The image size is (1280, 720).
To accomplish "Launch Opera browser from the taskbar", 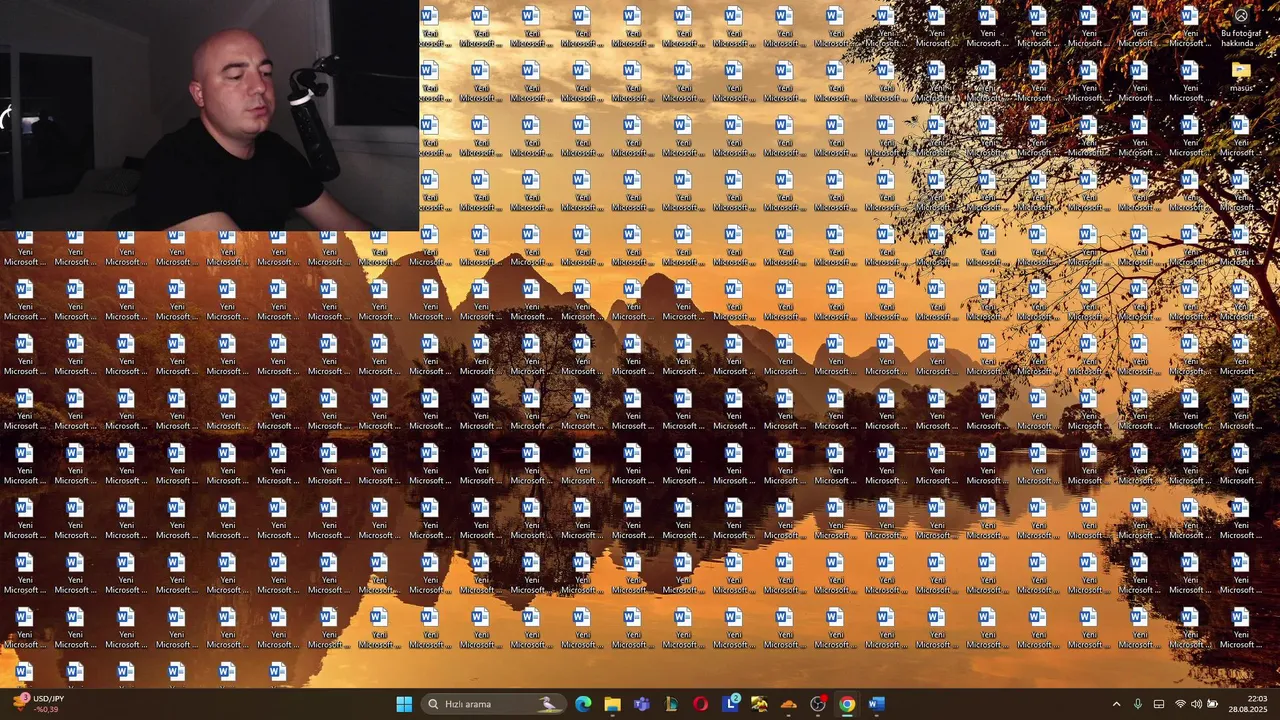I will tap(700, 704).
